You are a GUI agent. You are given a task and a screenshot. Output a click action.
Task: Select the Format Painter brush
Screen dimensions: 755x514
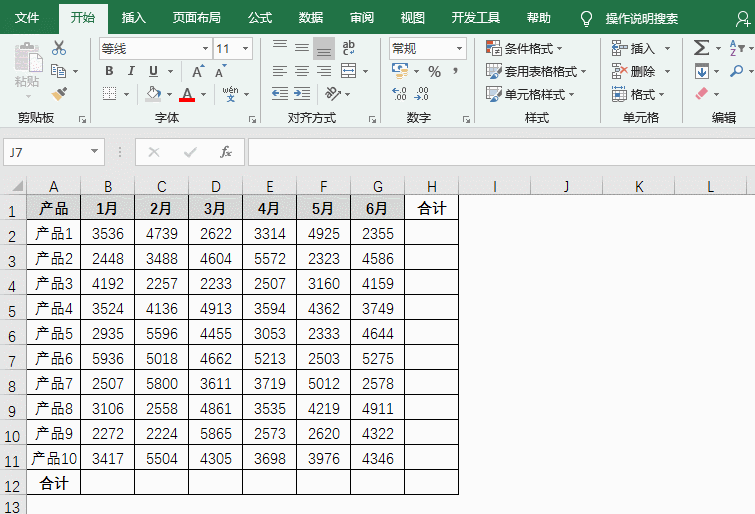click(x=59, y=93)
